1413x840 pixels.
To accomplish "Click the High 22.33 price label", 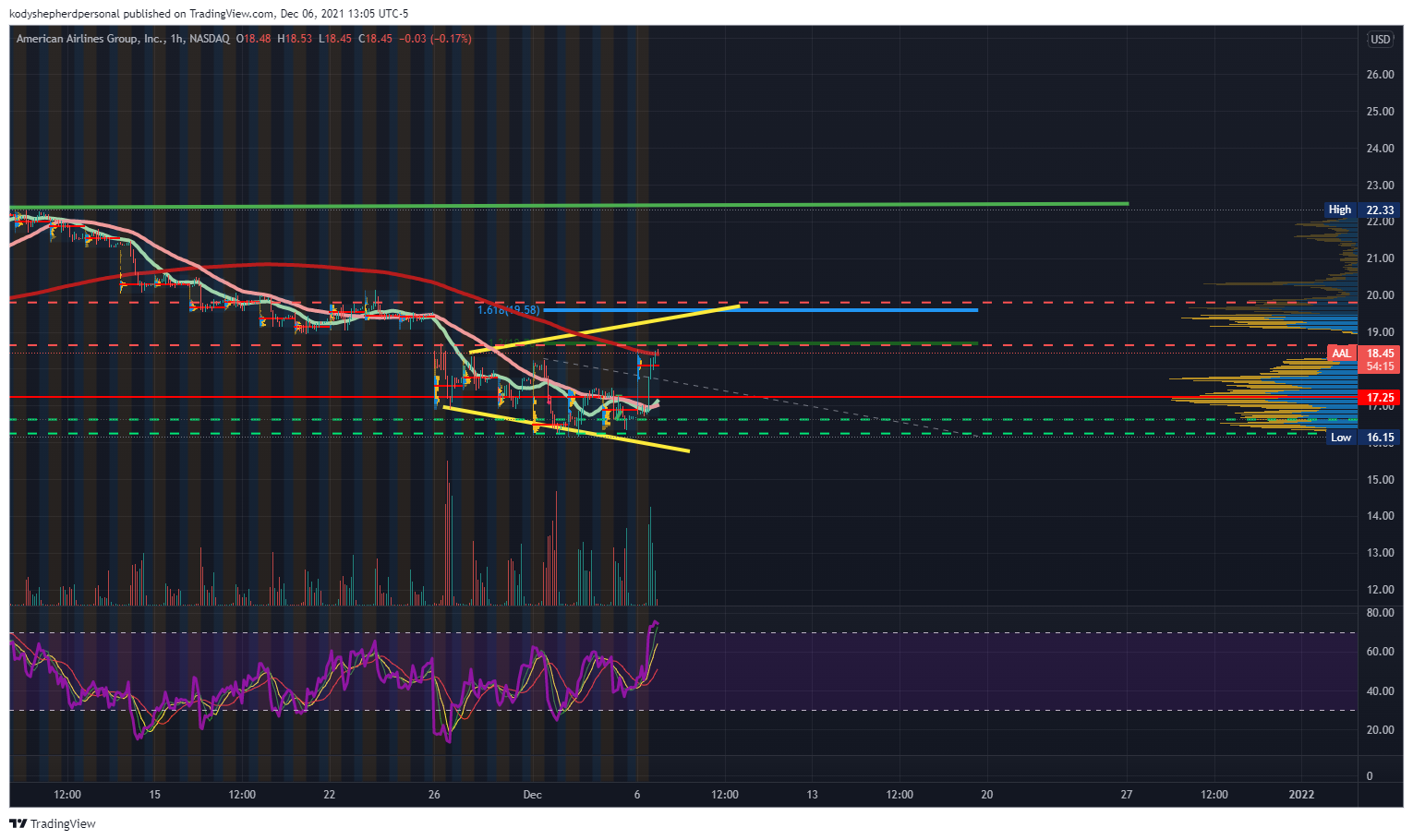I will (x=1362, y=210).
